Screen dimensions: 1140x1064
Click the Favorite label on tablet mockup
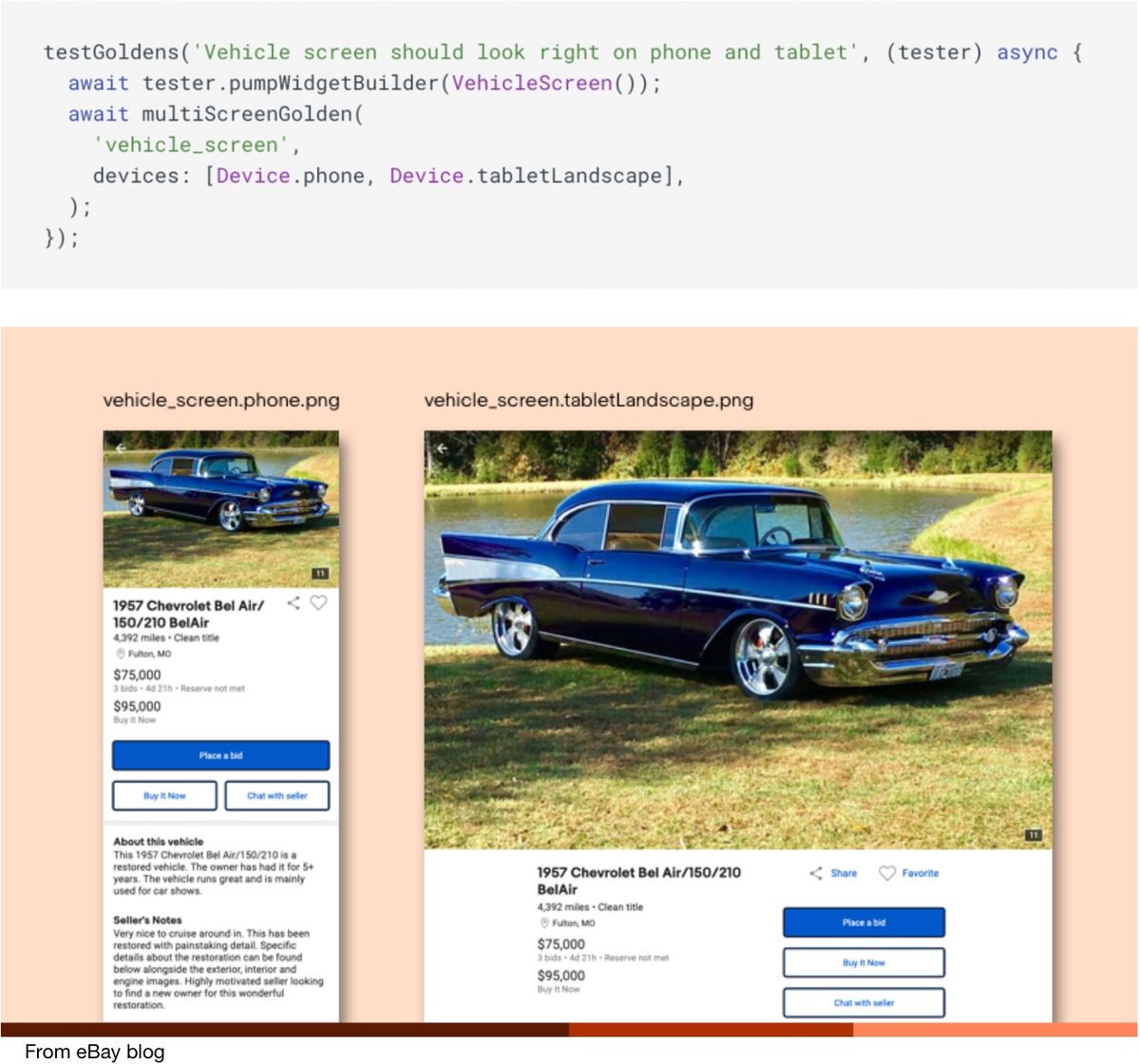click(921, 873)
